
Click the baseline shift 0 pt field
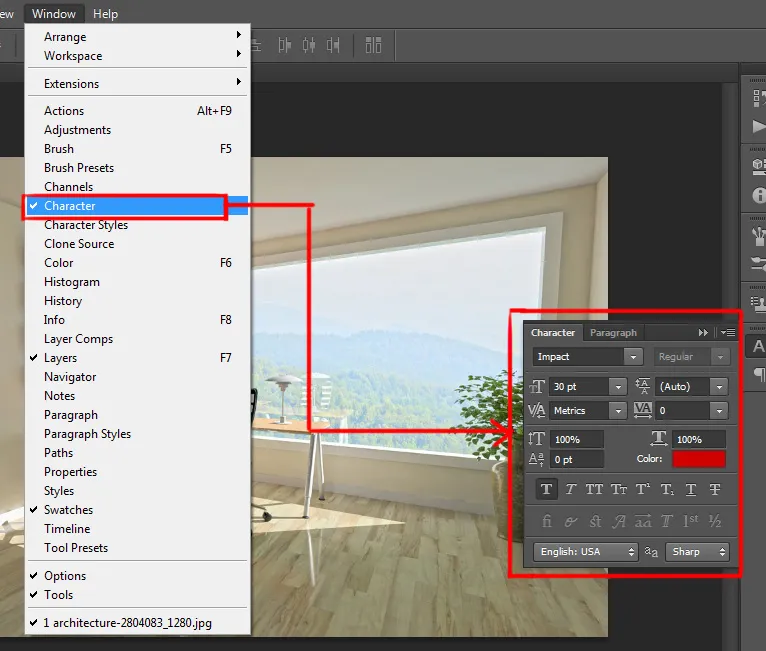point(576,460)
